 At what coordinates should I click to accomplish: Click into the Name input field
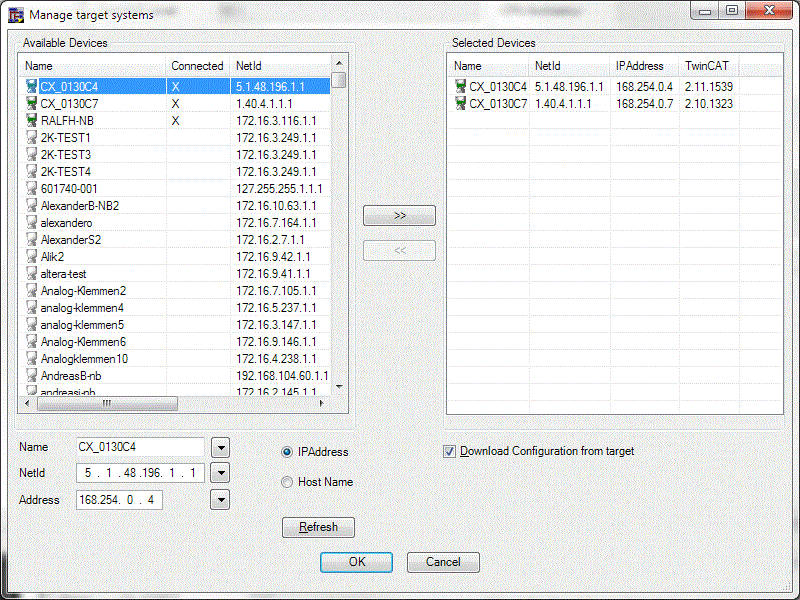pyautogui.click(x=140, y=447)
